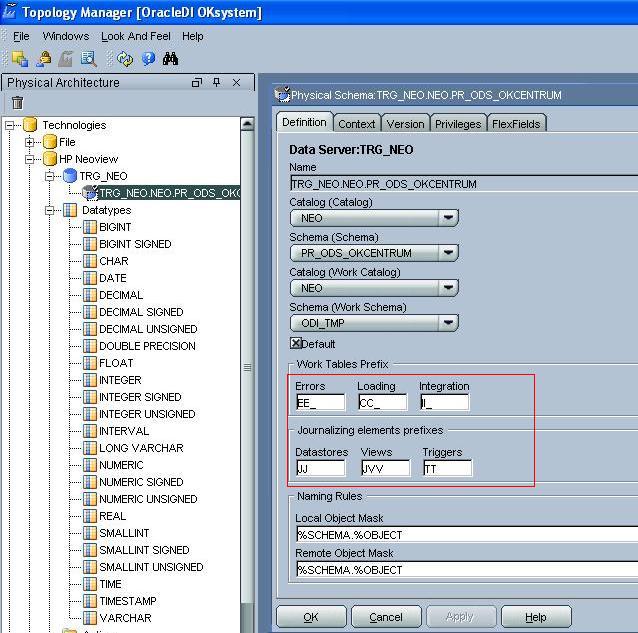Image resolution: width=638 pixels, height=633 pixels.
Task: Open the File menu
Action: pyautogui.click(x=21, y=36)
